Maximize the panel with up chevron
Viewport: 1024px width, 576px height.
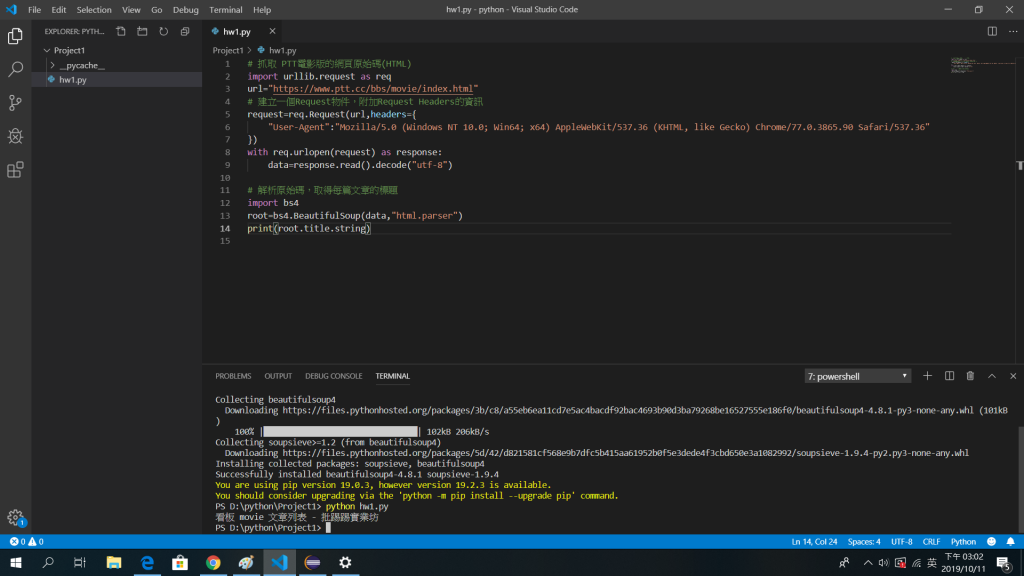(x=992, y=376)
